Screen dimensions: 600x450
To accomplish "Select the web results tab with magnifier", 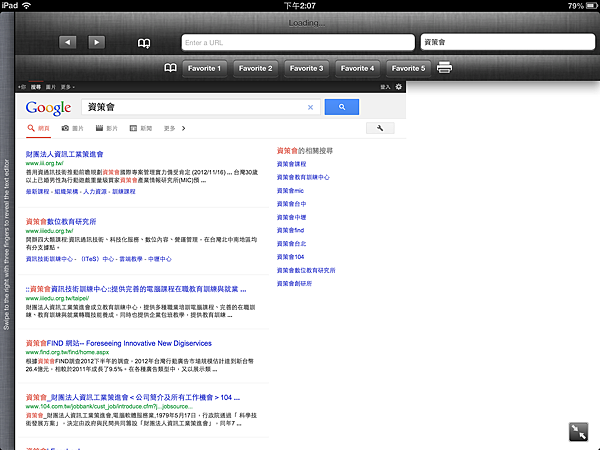I will point(38,129).
